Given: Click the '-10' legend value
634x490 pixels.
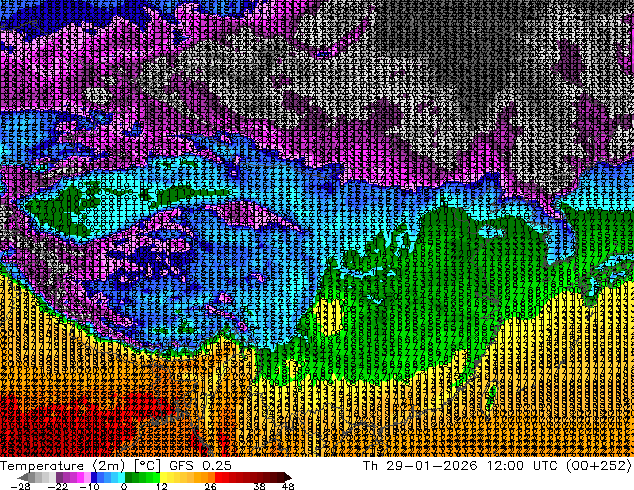Looking at the screenshot, I should (x=89, y=486).
